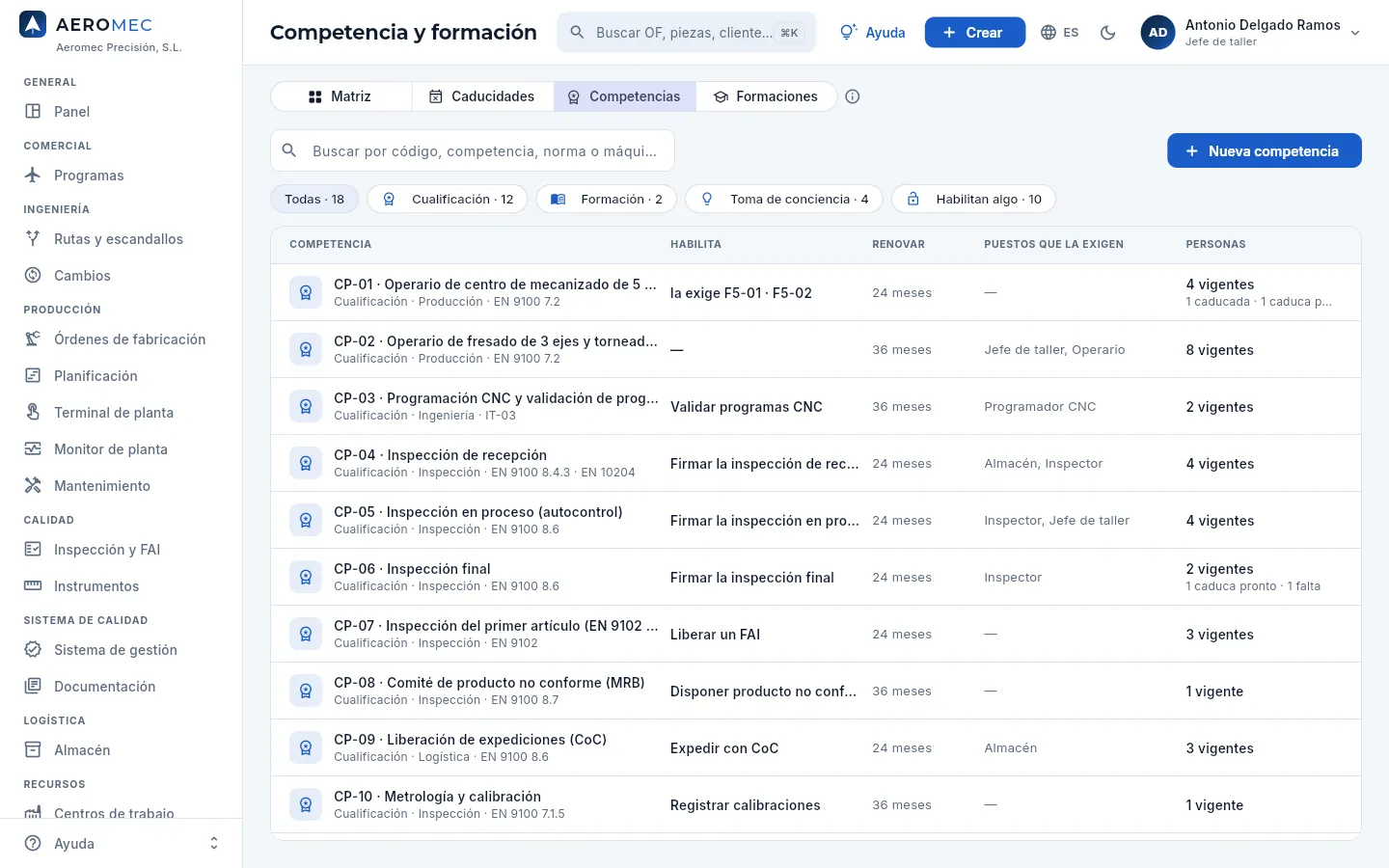The height and width of the screenshot is (868, 1389).
Task: Toggle dark mode with the moon icon
Action: (1108, 33)
